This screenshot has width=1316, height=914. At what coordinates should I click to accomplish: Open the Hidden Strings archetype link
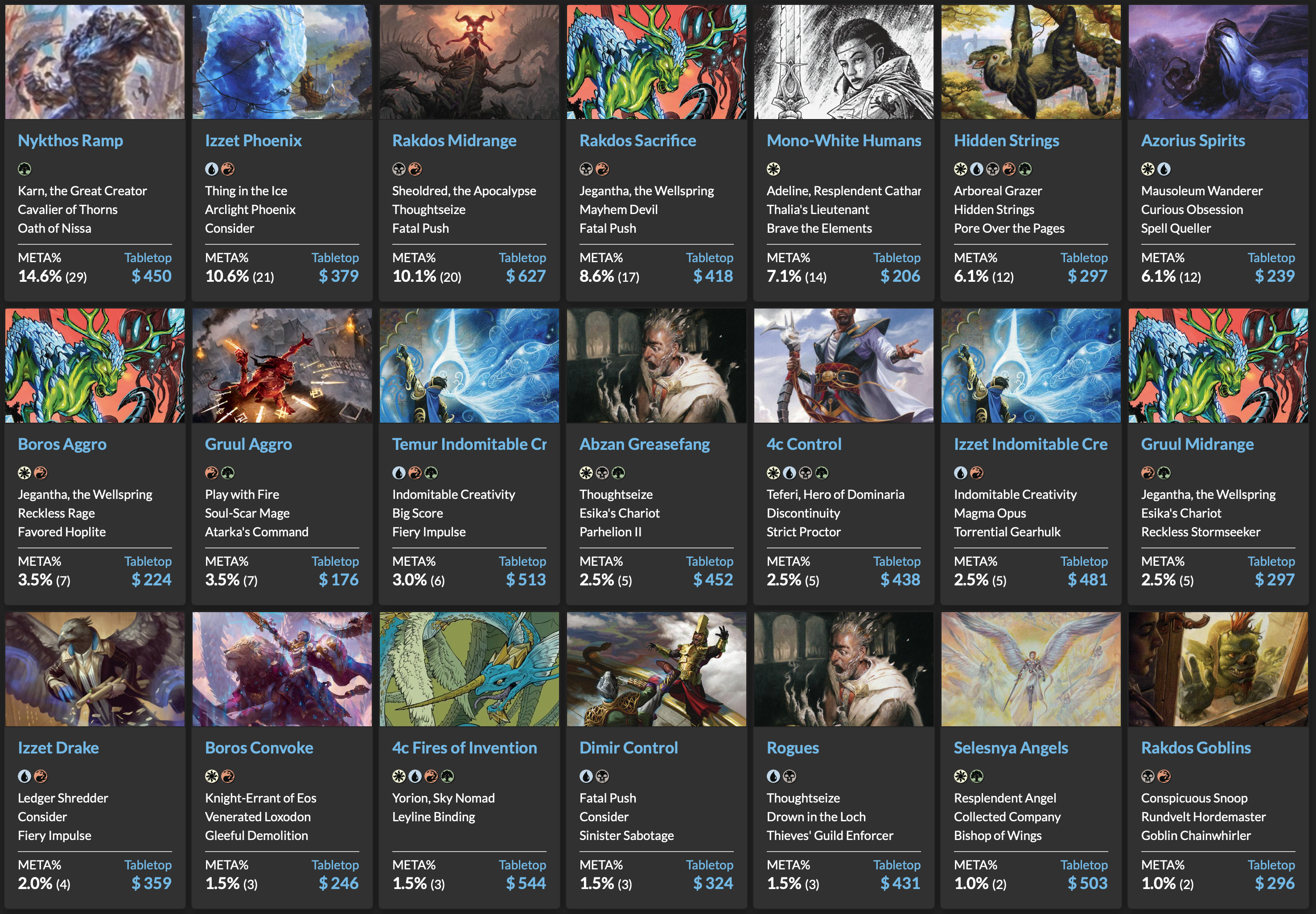pyautogui.click(x=1006, y=140)
